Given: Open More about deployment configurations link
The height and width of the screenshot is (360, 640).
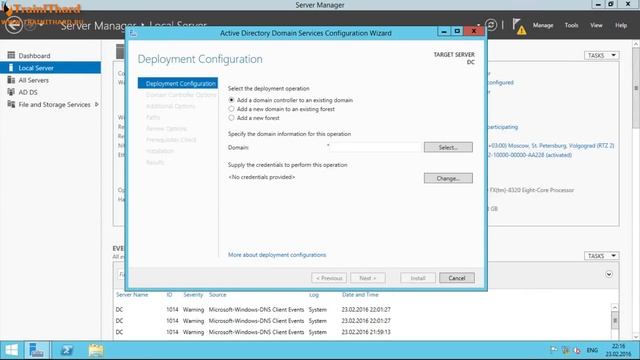Looking at the screenshot, I should tap(277, 255).
